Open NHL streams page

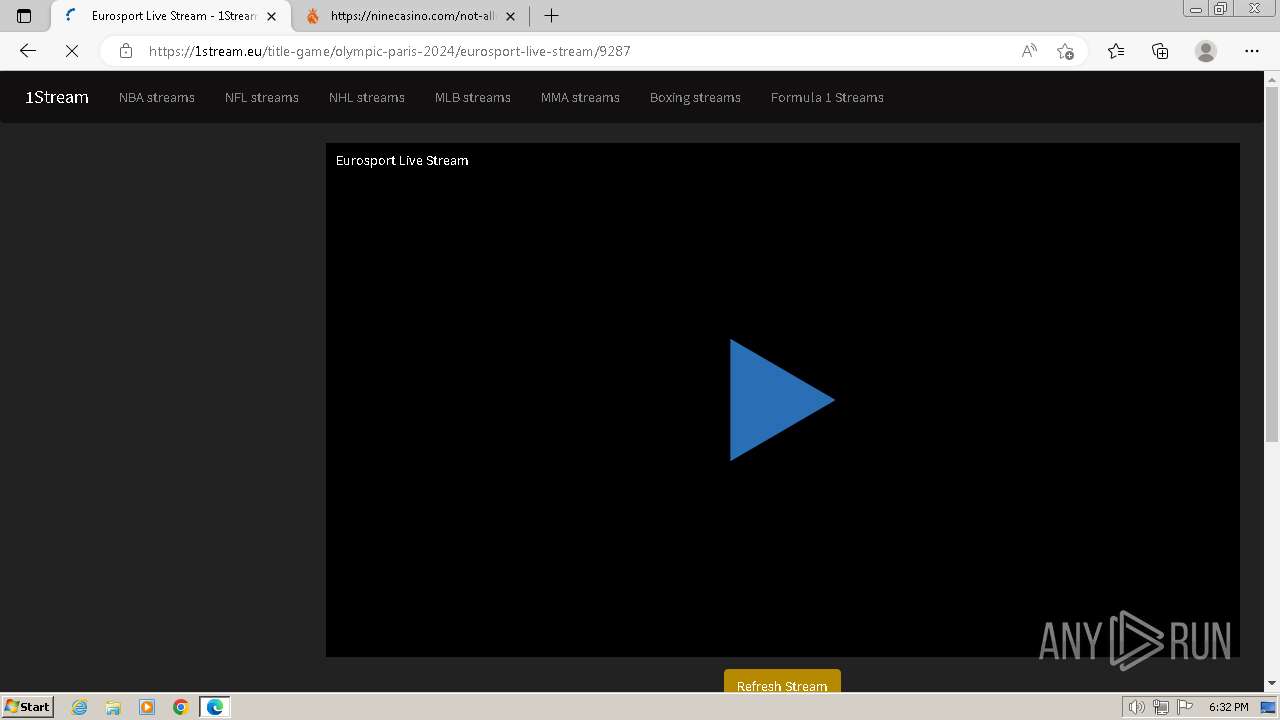[367, 97]
